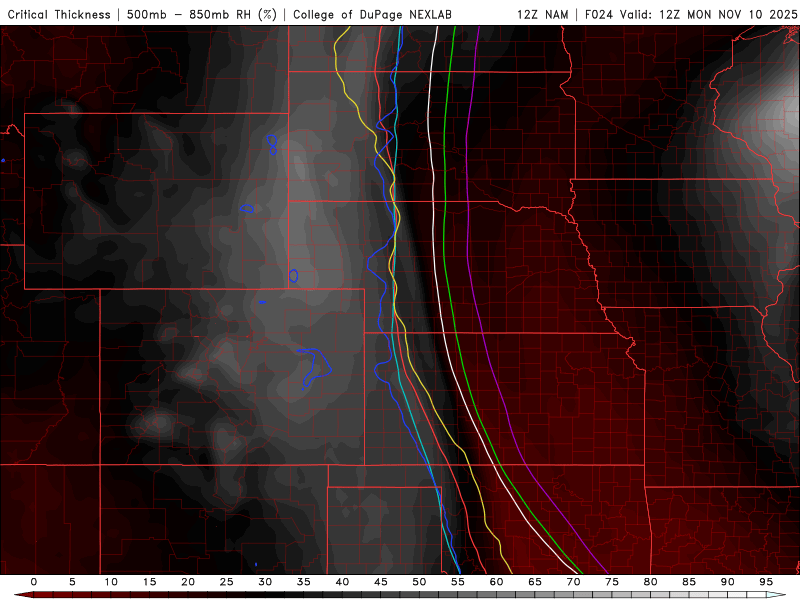Click the "Critical Thickness" title text
The height and width of the screenshot is (600, 800).
point(59,14)
